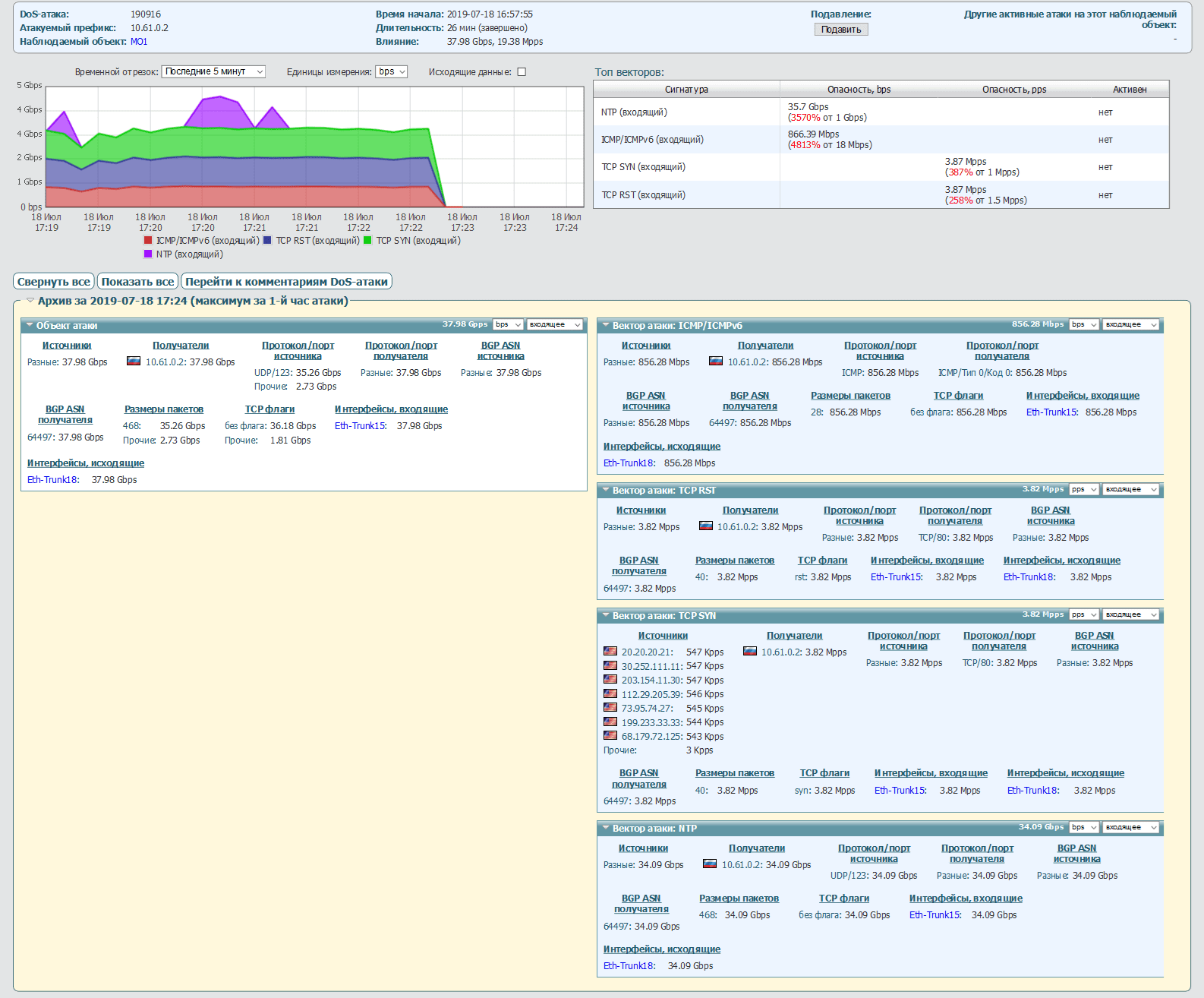Go to DoS attack comments button
This screenshot has width=1204, height=998.
286,282
